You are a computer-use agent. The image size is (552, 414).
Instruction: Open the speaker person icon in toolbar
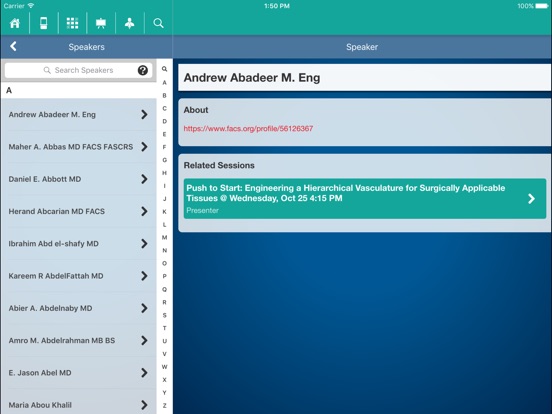click(130, 23)
